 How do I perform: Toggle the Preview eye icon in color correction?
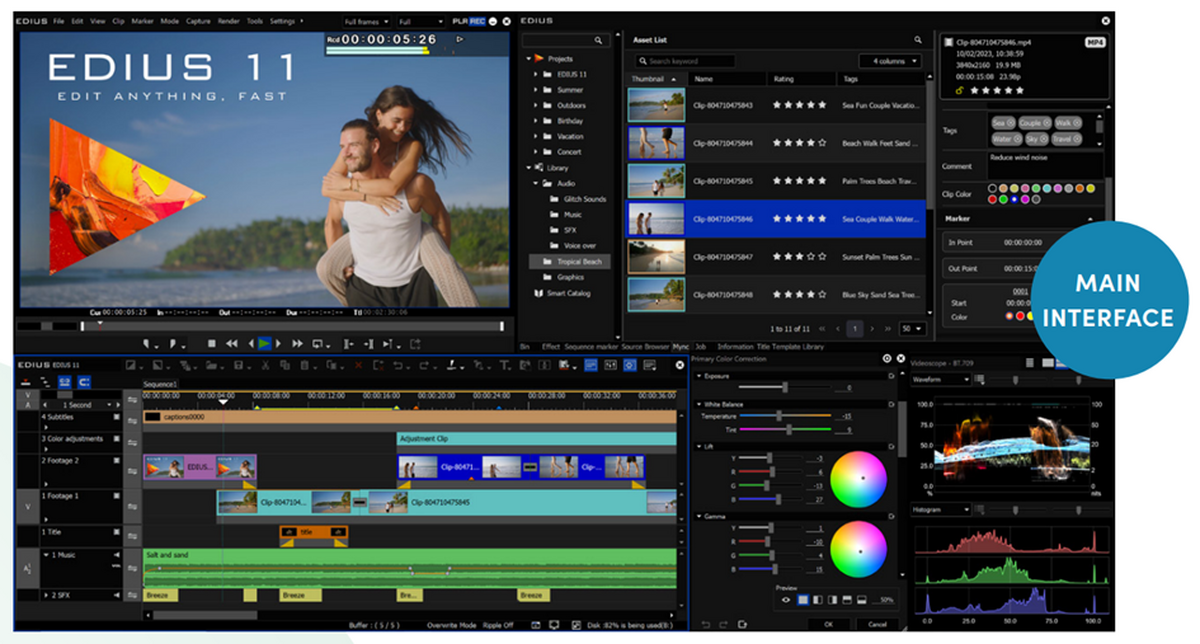click(786, 600)
